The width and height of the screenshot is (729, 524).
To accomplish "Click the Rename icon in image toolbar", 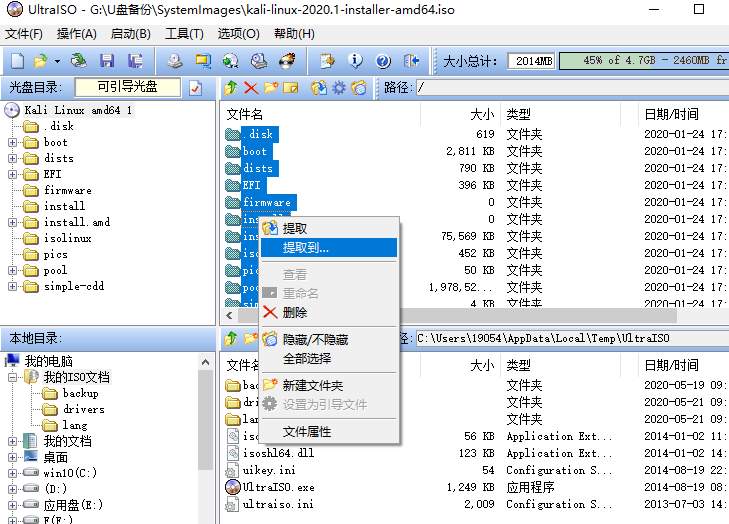I will 291,87.
